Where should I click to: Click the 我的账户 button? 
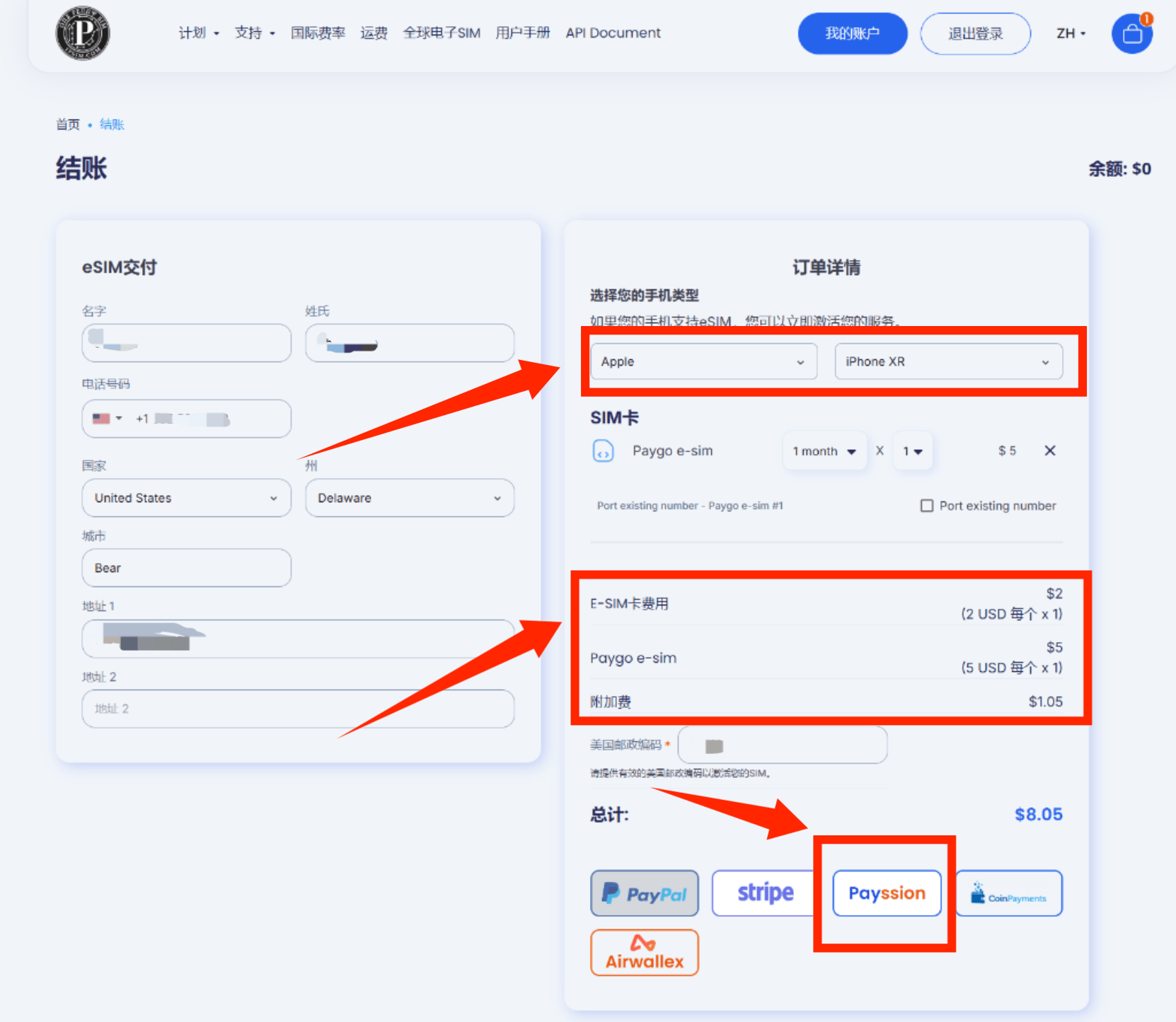[x=853, y=33]
